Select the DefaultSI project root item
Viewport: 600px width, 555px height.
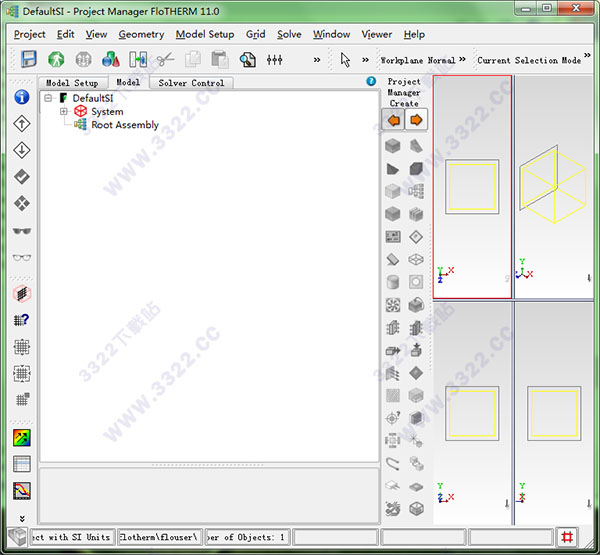tap(93, 98)
